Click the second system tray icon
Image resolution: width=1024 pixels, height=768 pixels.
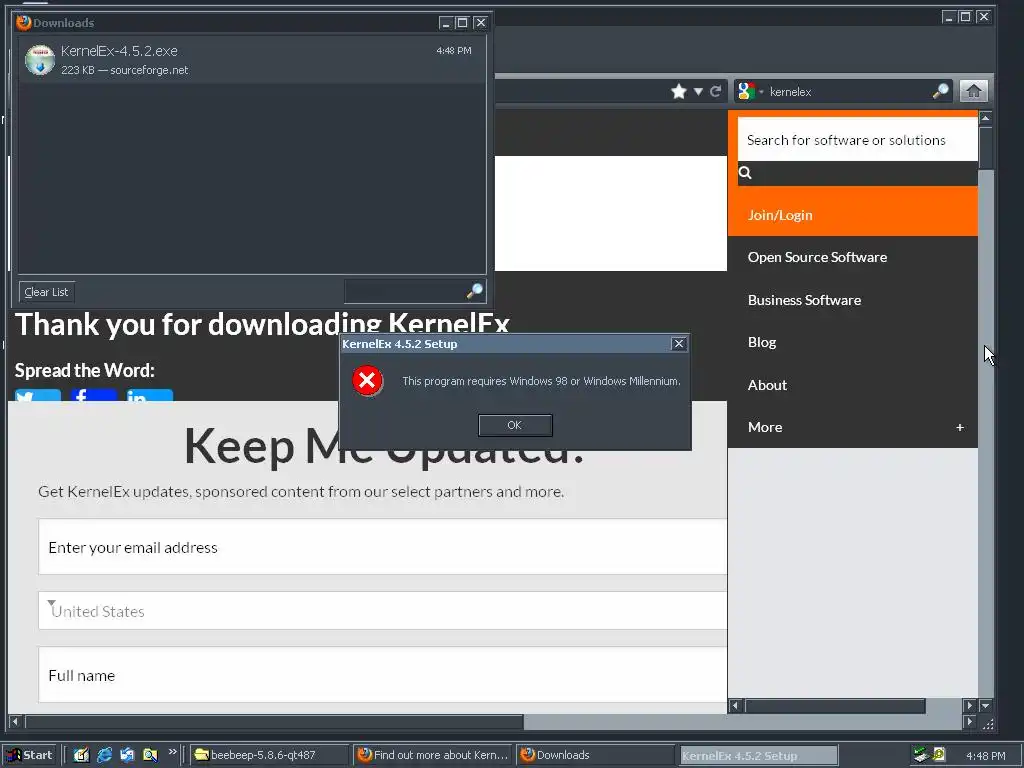pos(939,754)
